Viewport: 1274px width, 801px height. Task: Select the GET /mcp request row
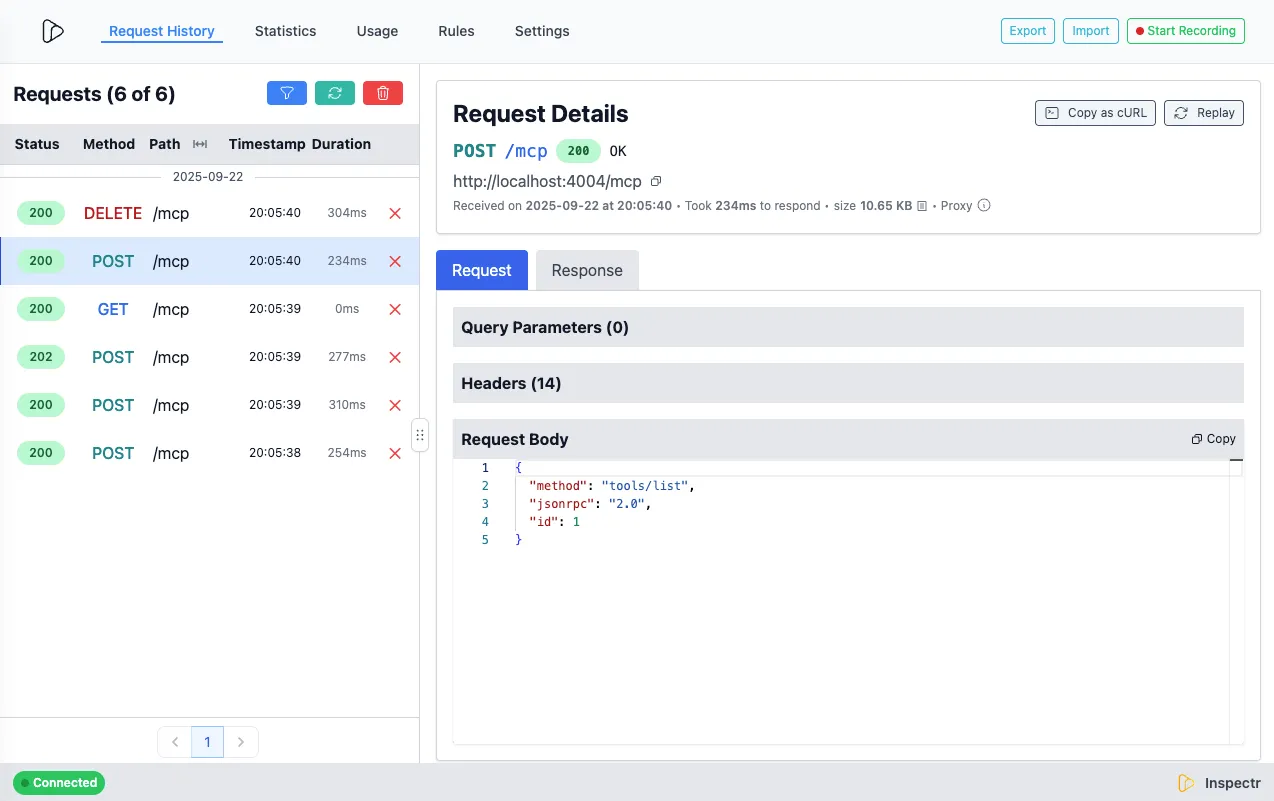pos(200,309)
